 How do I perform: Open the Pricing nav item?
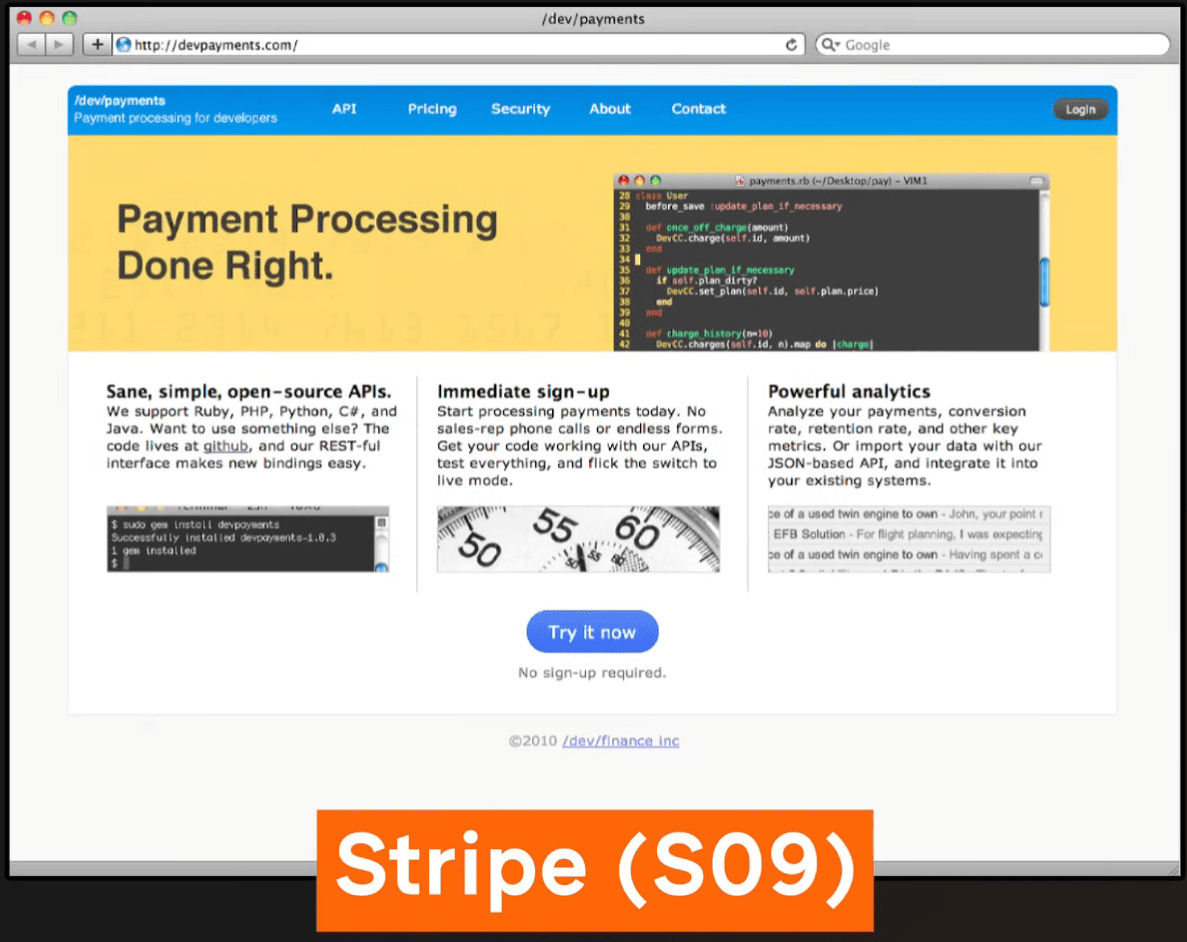(432, 109)
